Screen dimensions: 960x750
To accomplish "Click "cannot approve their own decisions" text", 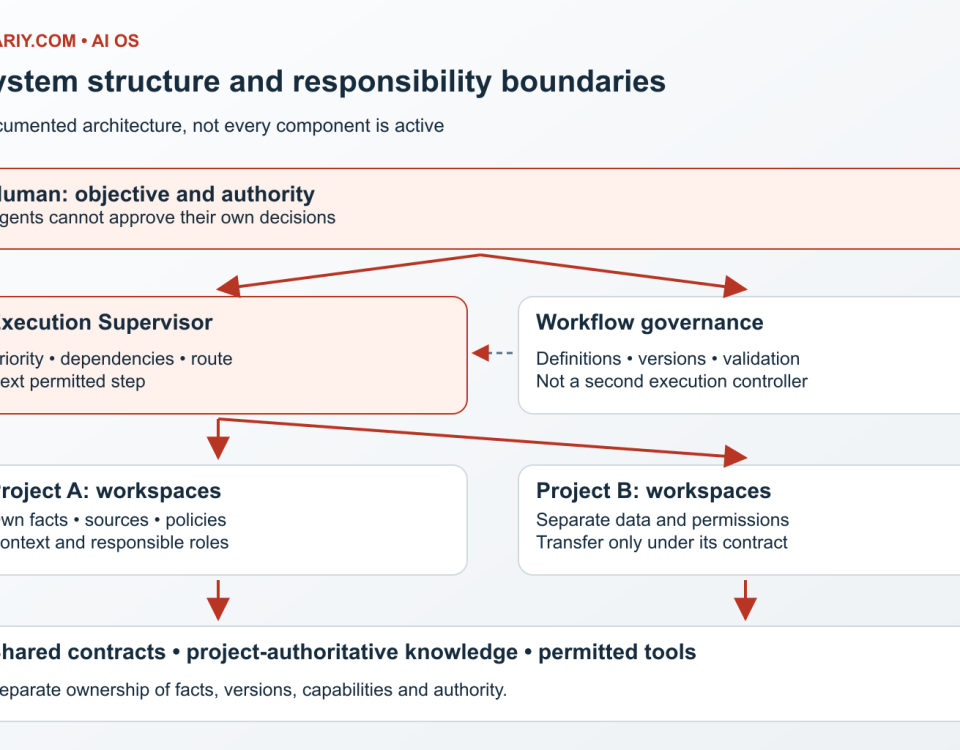I will [192, 217].
